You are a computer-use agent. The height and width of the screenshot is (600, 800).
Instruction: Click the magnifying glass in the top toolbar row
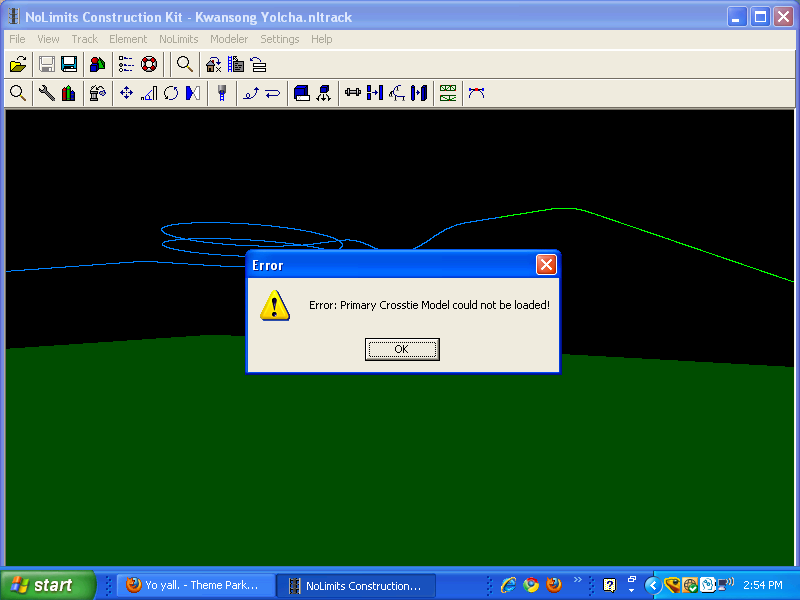(x=185, y=64)
